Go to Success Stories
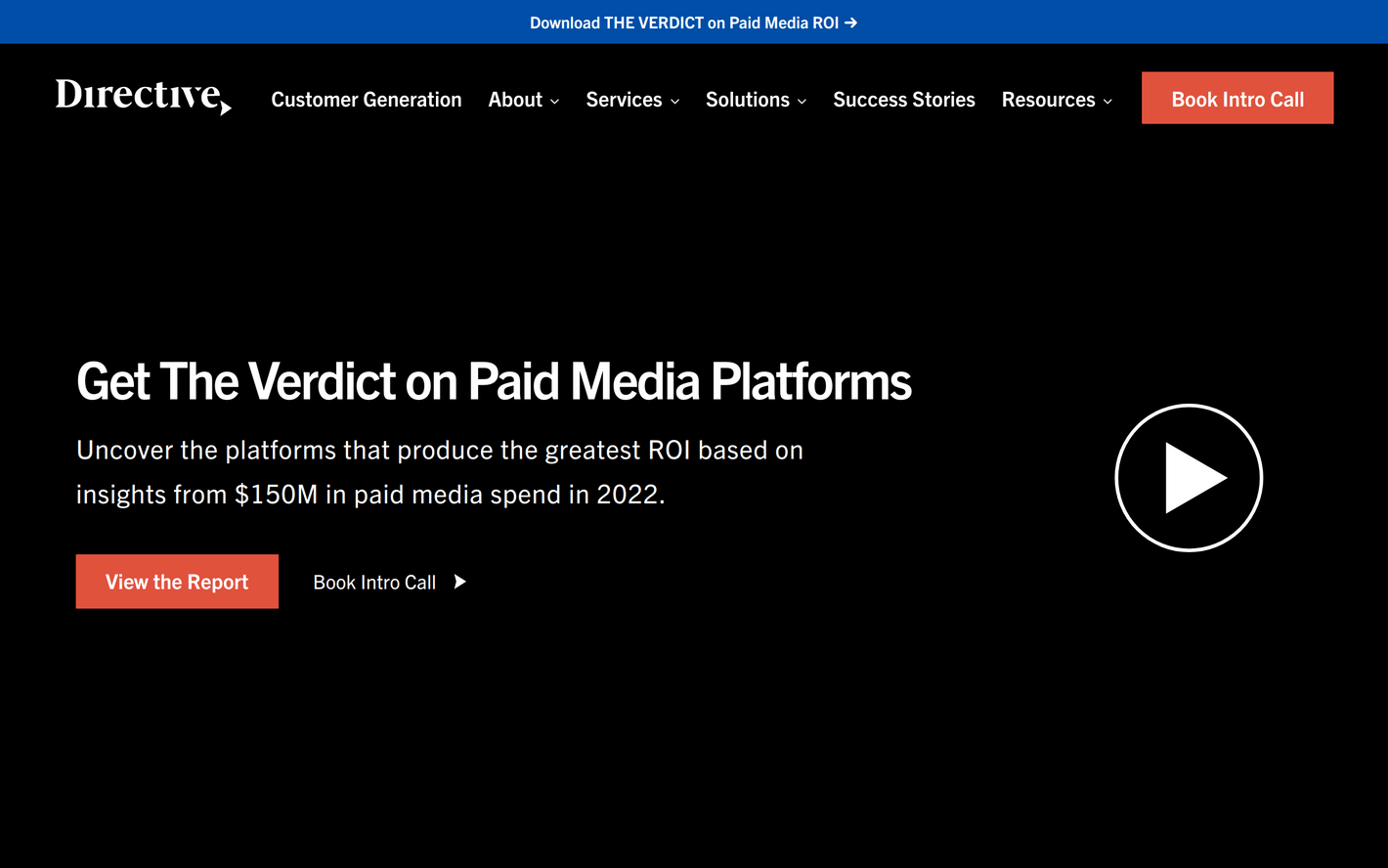The image size is (1388, 868). coord(904,100)
